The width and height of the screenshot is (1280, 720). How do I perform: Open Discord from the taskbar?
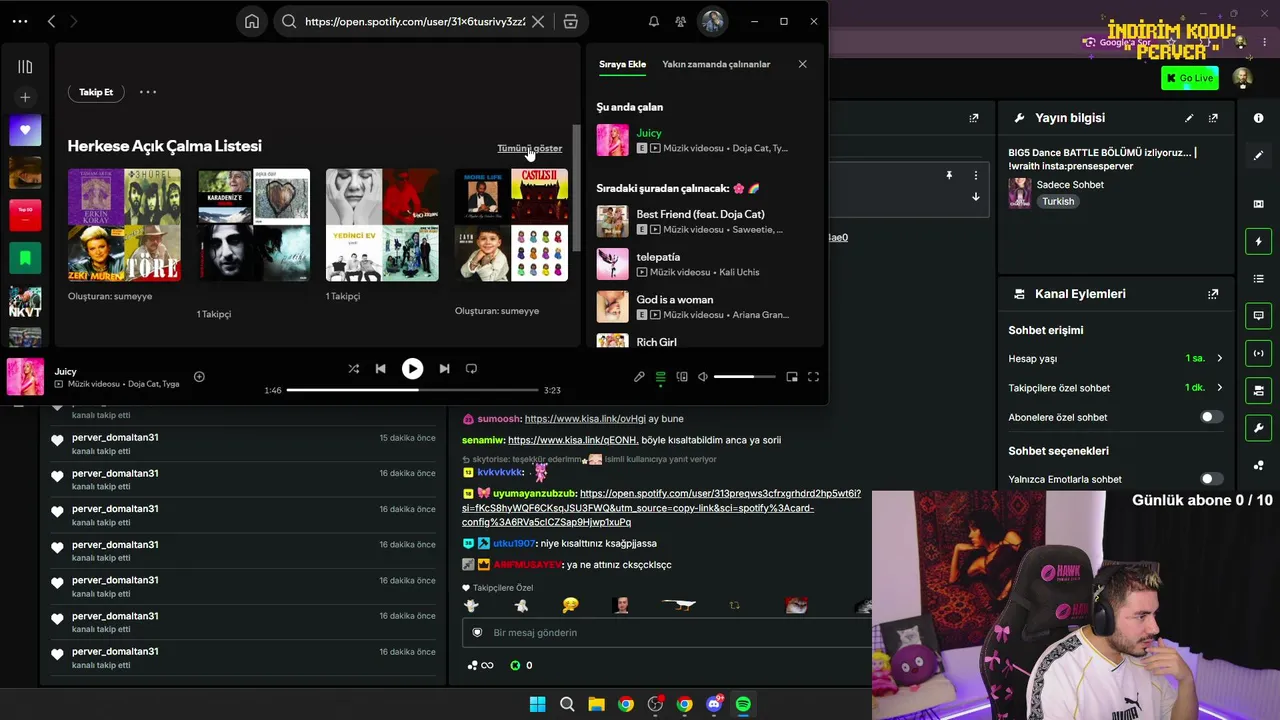point(714,704)
